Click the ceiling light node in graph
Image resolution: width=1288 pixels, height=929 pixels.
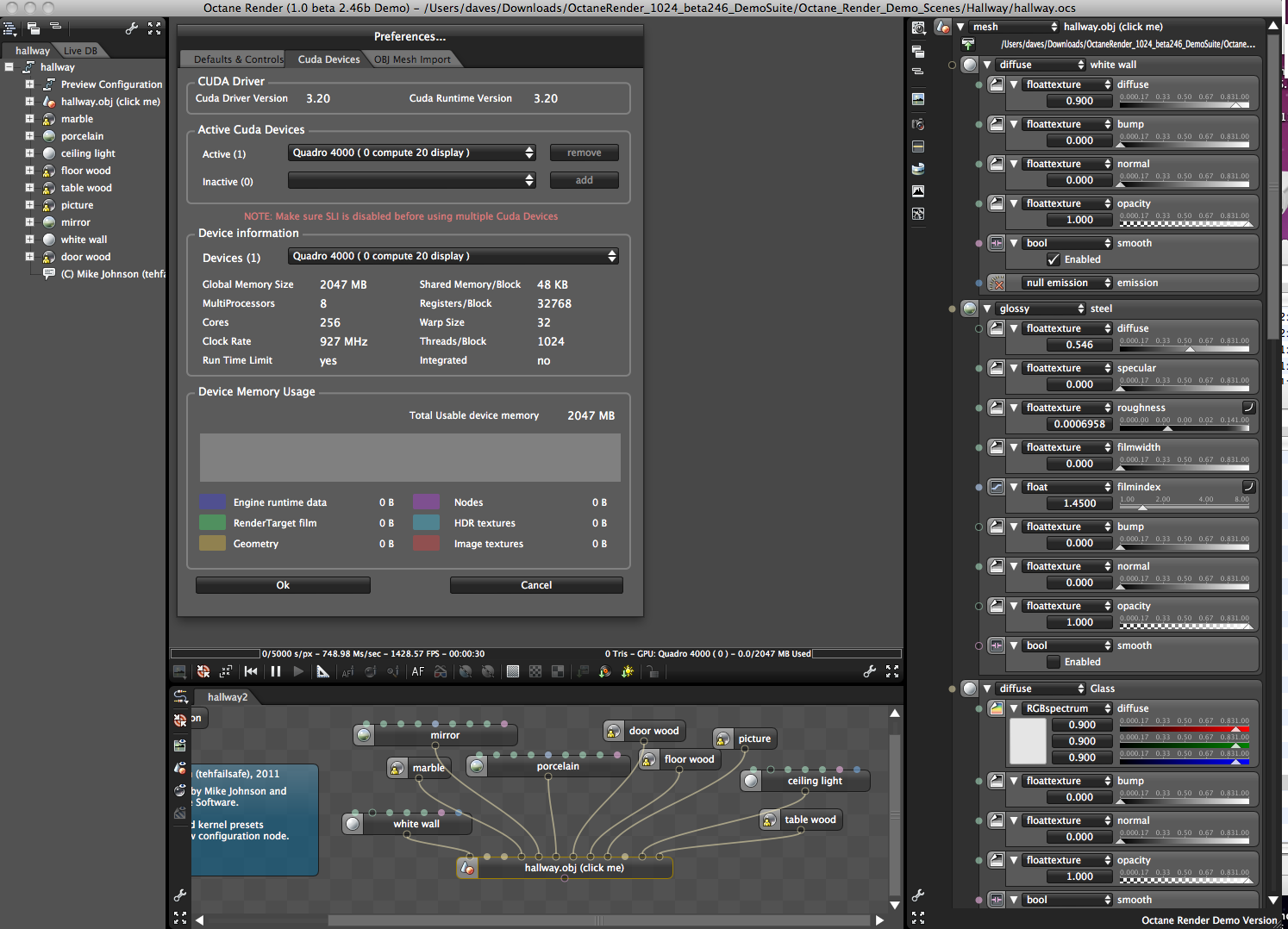click(805, 781)
